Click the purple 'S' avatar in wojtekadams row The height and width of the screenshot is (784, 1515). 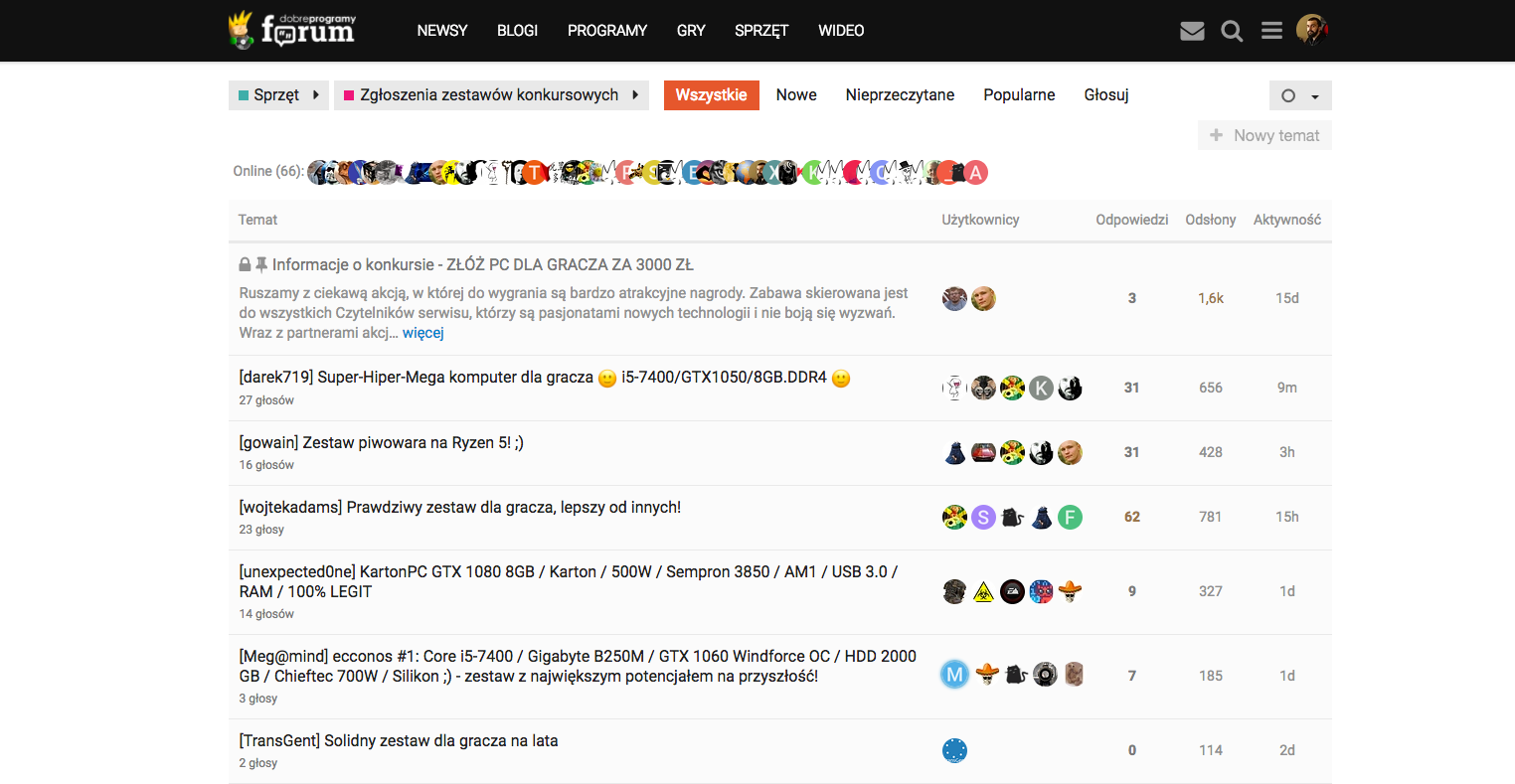[x=983, y=517]
